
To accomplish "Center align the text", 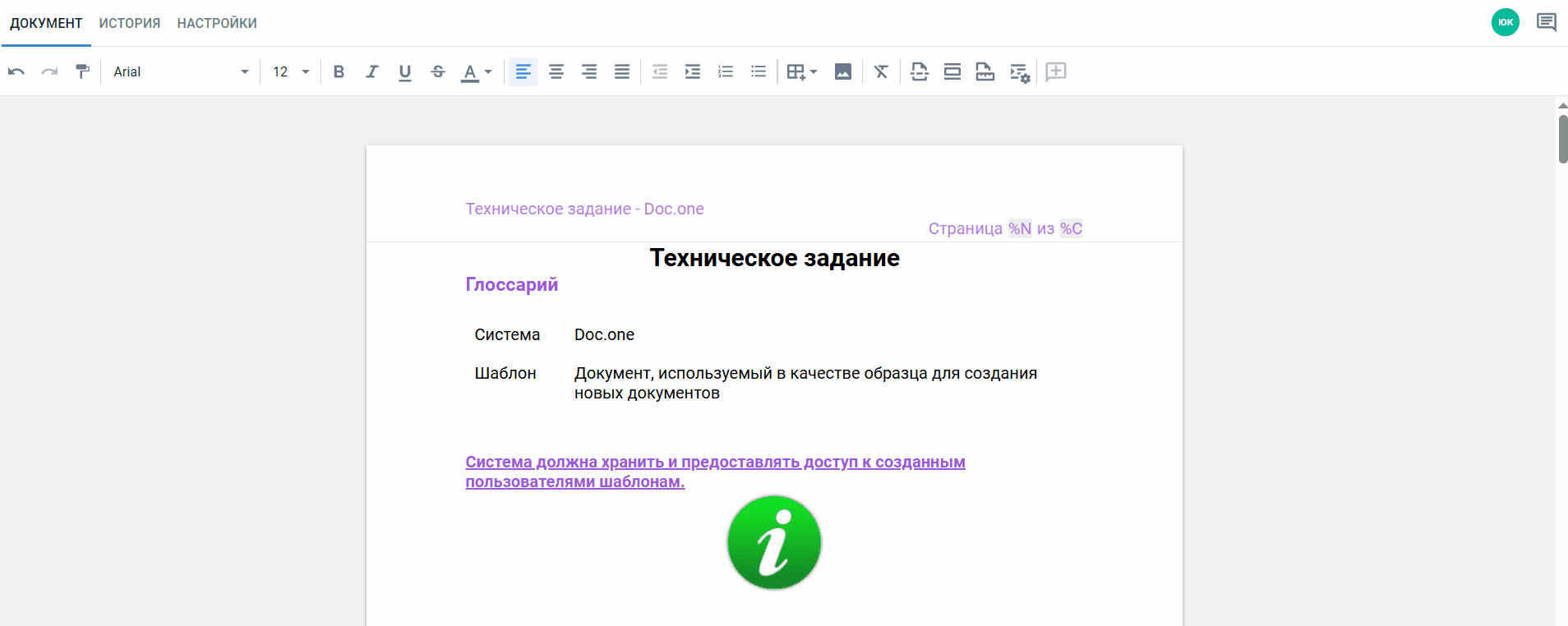I will (x=556, y=71).
